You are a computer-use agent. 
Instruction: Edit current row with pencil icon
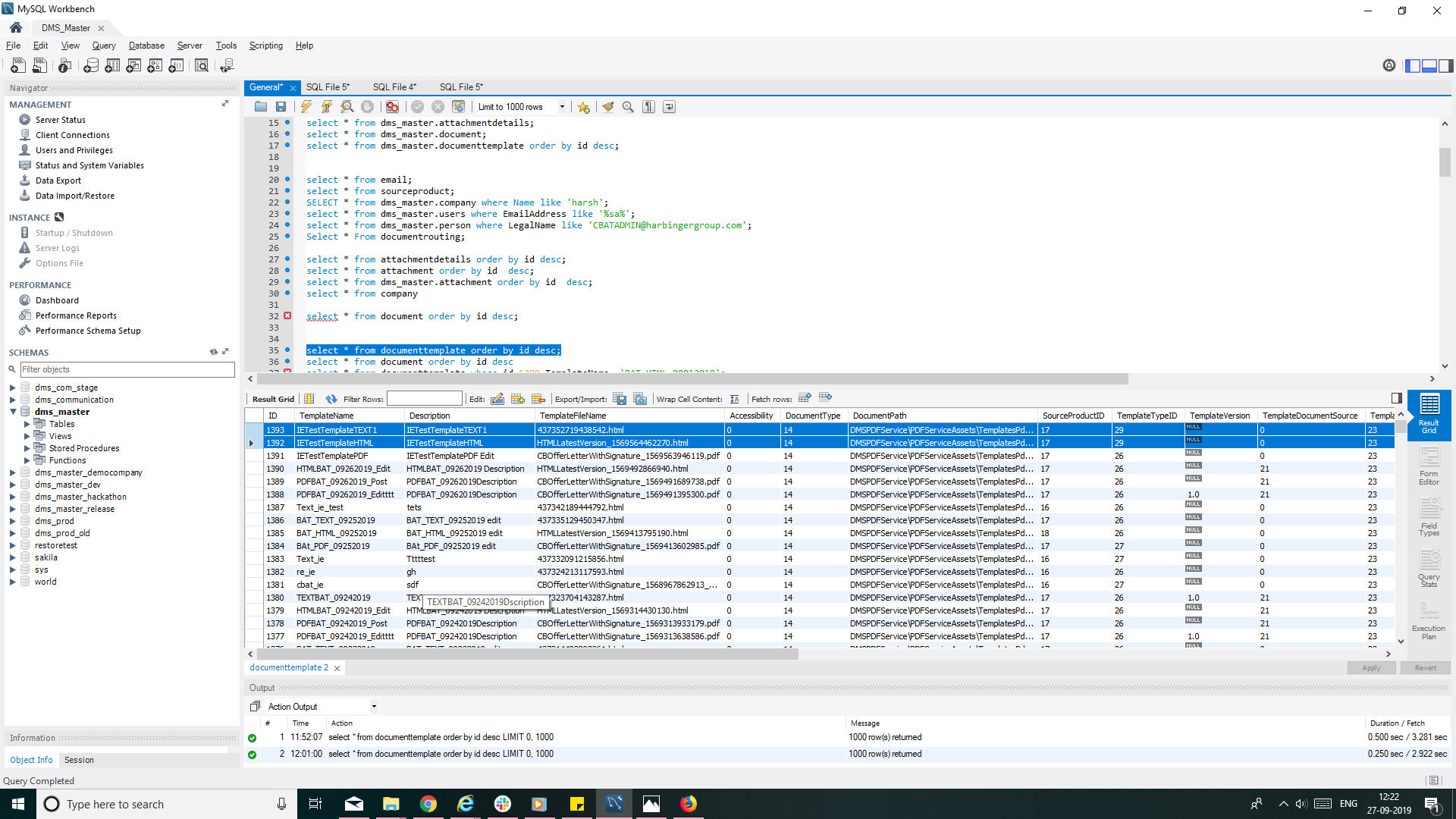pyautogui.click(x=497, y=399)
